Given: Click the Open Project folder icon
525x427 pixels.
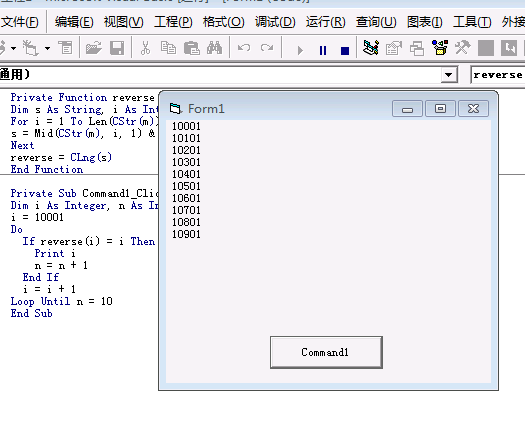Looking at the screenshot, I should [x=93, y=48].
